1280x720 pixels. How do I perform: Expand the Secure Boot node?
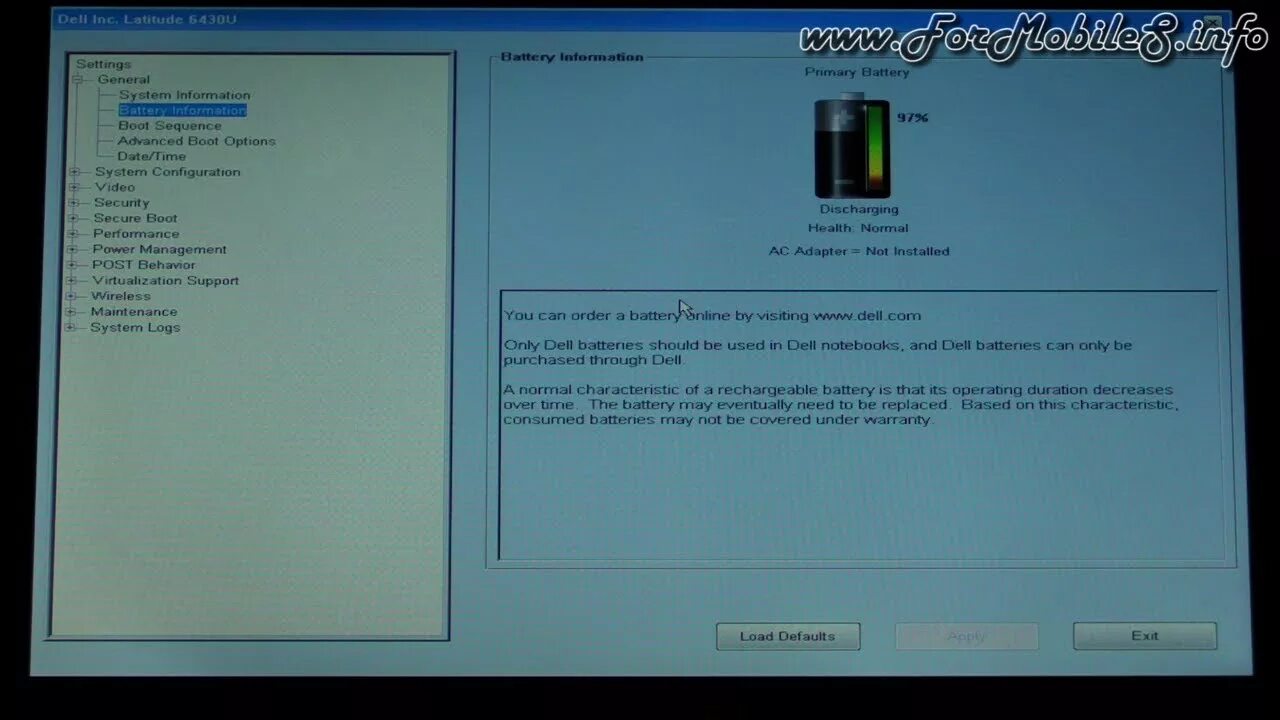pyautogui.click(x=73, y=218)
